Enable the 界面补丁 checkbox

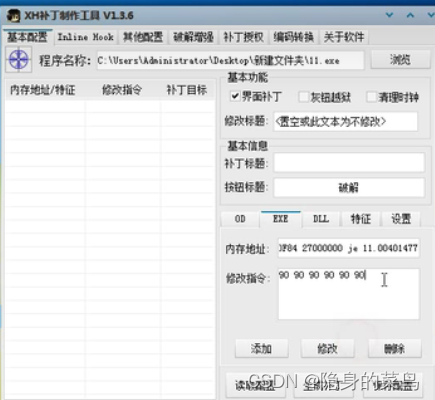click(235, 96)
